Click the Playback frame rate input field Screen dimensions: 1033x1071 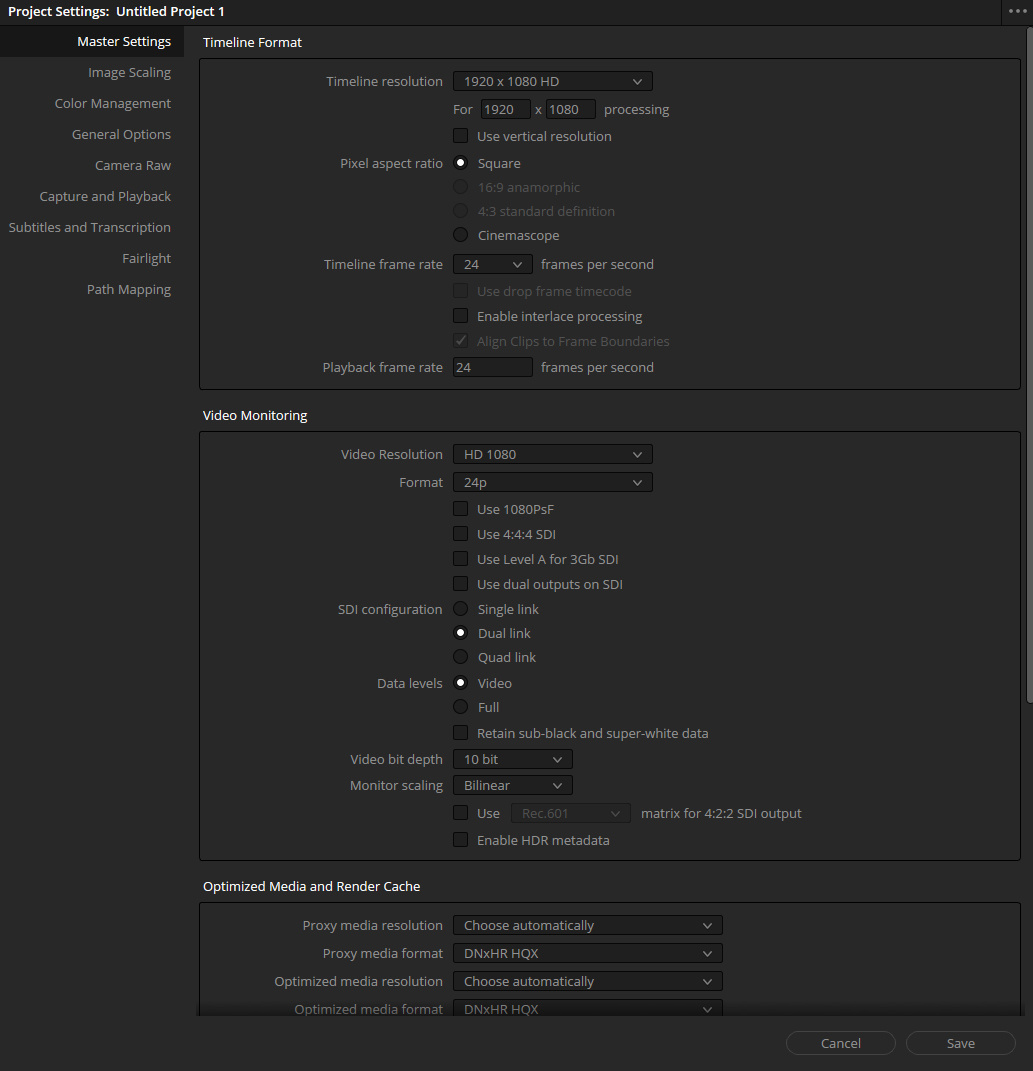tap(492, 366)
